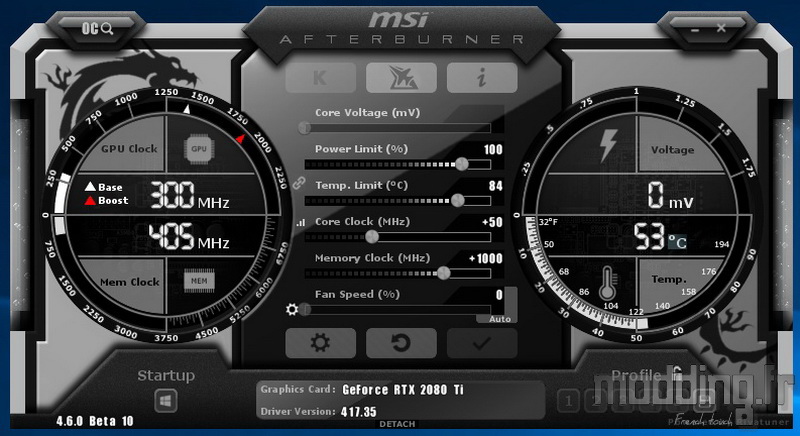This screenshot has width=800, height=436.
Task: Click the thermometer temperature icon
Action: [607, 284]
